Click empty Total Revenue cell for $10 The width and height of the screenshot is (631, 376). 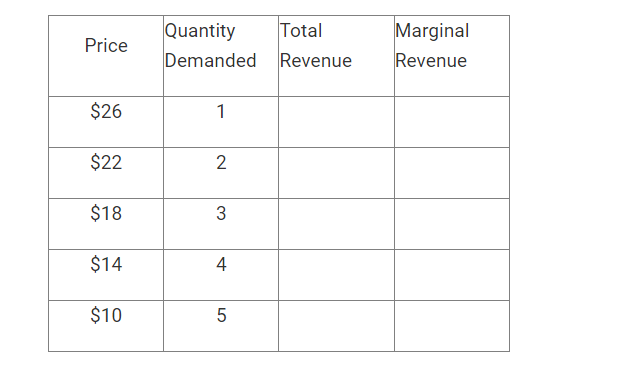336,326
